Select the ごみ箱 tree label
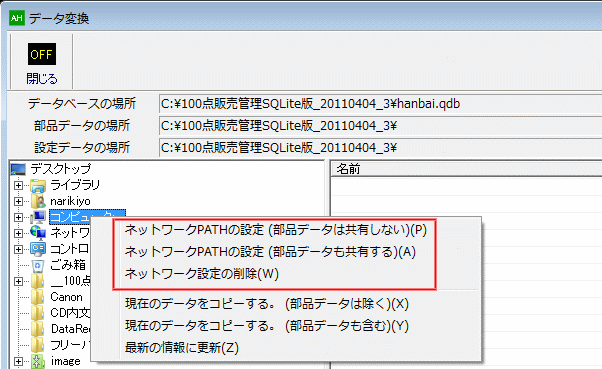 (x=68, y=265)
